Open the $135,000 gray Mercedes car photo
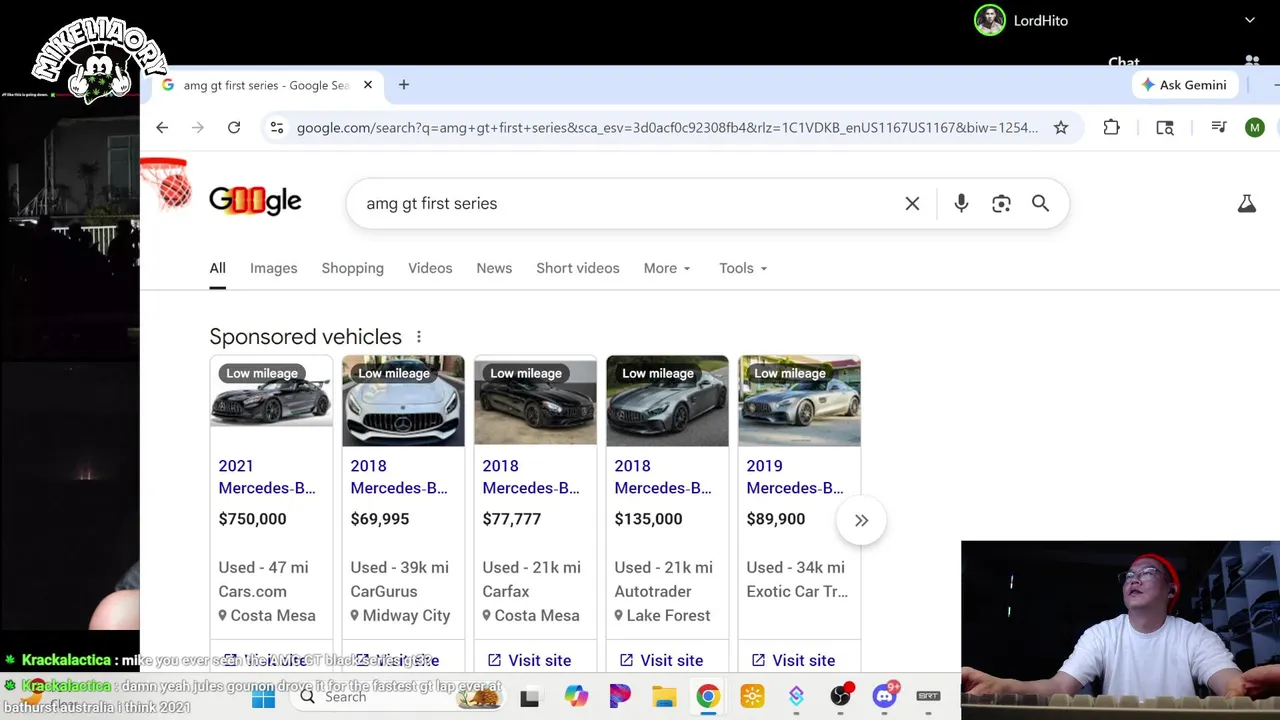This screenshot has width=1280, height=720. pyautogui.click(x=667, y=401)
